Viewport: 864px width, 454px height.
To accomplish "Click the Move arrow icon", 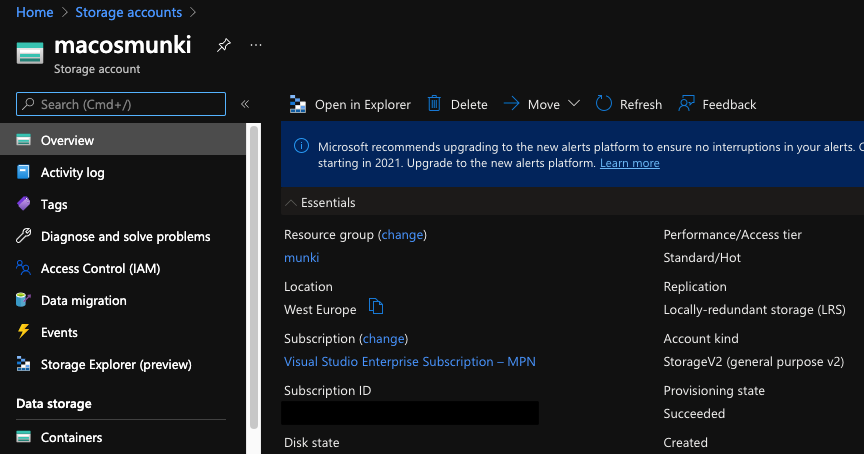I will [511, 104].
